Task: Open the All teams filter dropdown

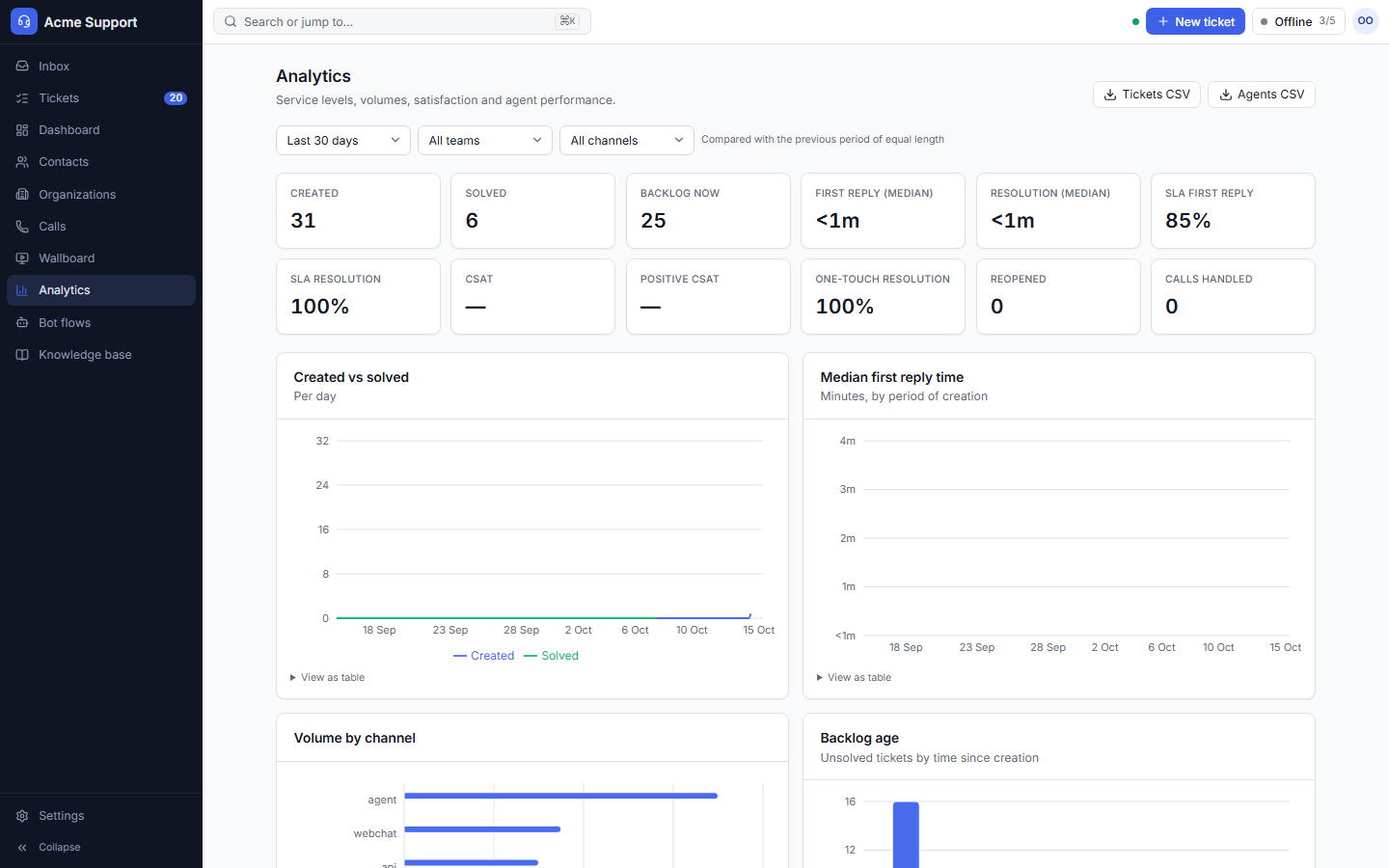Action: 485,140
